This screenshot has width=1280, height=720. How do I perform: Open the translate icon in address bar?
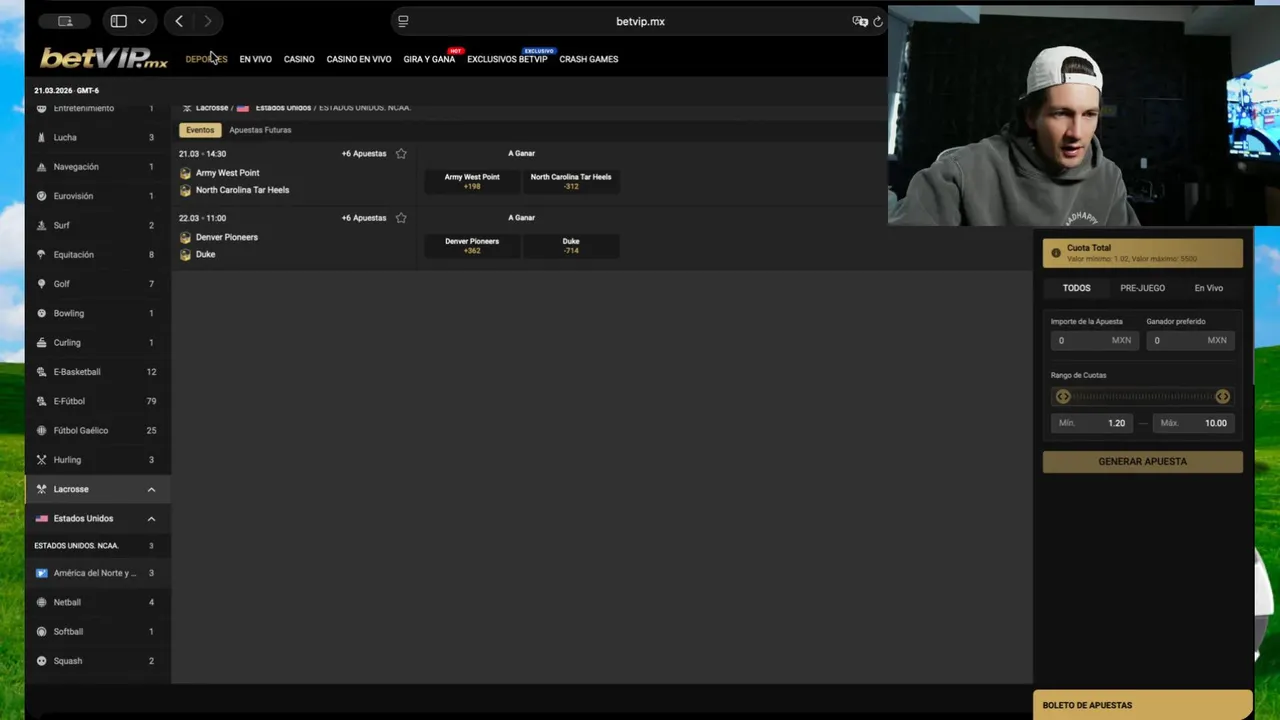coord(859,21)
